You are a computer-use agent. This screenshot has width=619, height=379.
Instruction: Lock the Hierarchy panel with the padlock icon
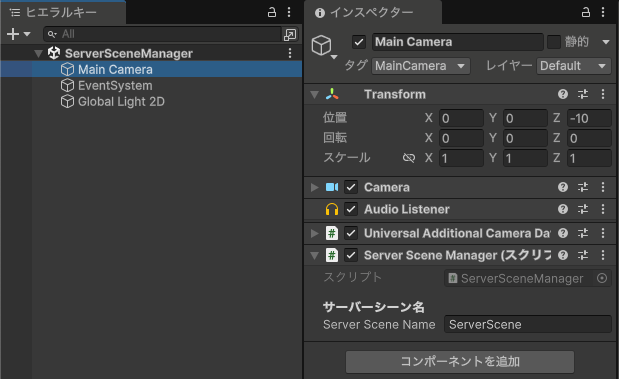tap(272, 12)
